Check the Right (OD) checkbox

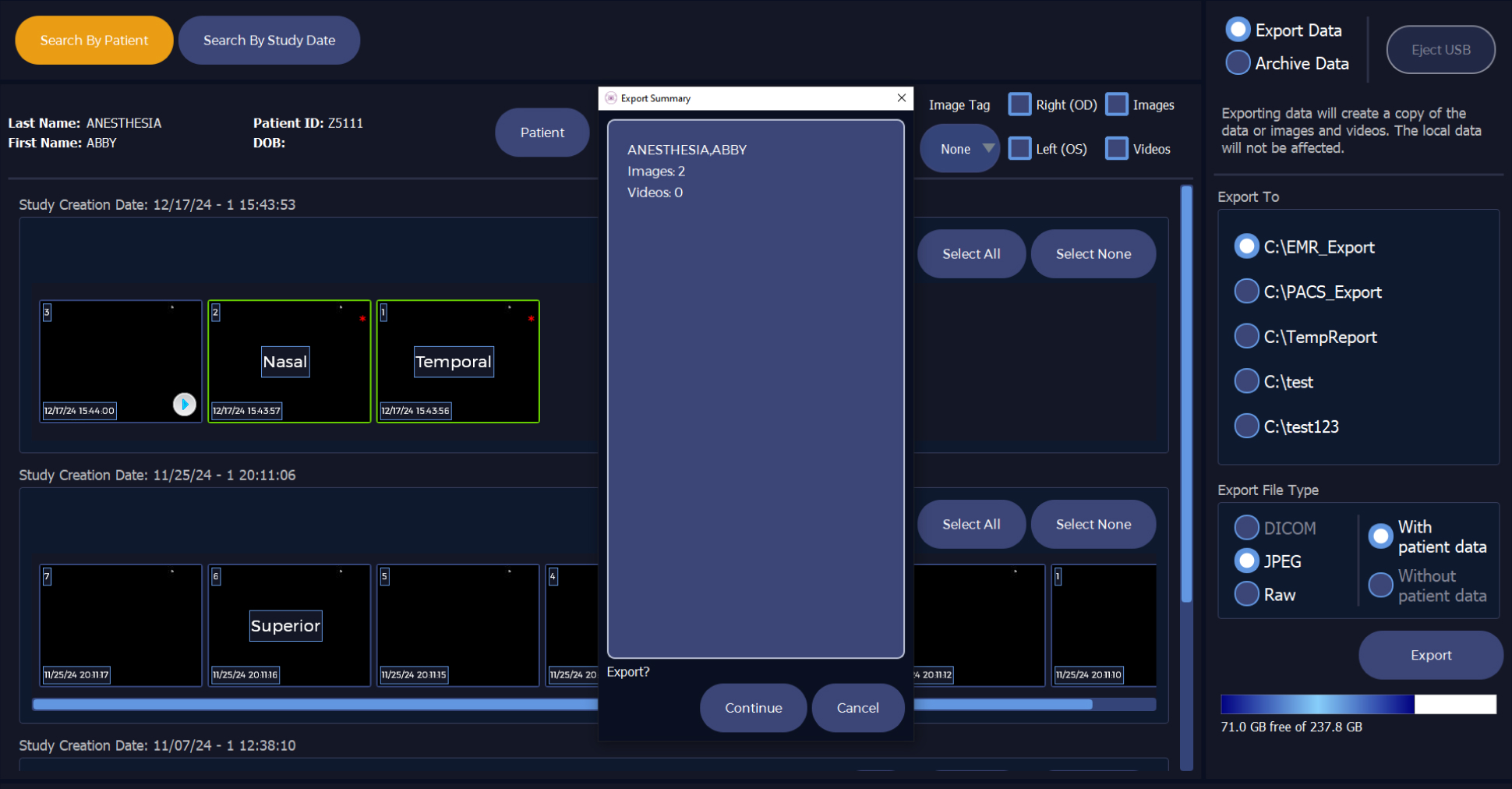coord(1019,104)
